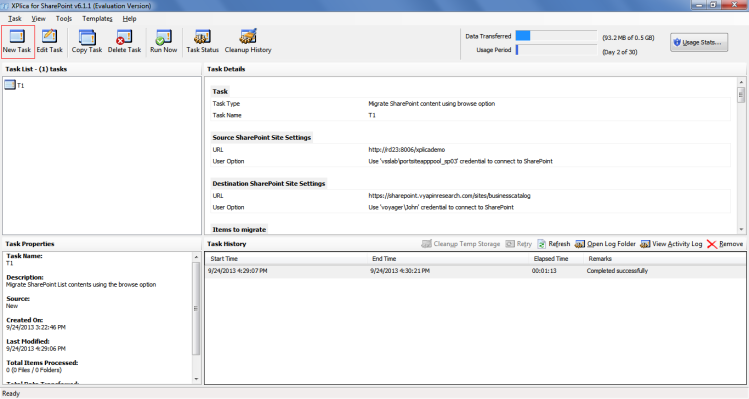Viewport: 749px width, 399px height.
Task: Open Log Folder from Task History bar
Action: click(605, 244)
